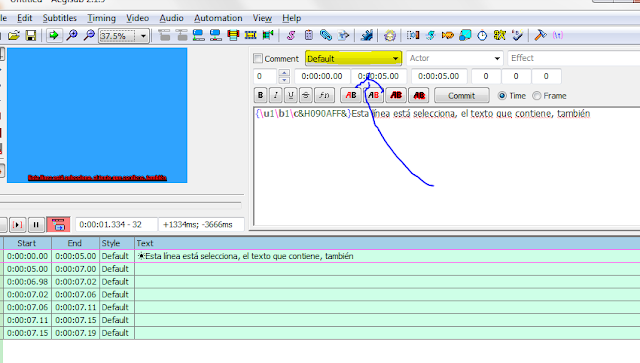Viewport: 640px width, 363px height.
Task: Click the Fn font face button
Action: [324, 95]
